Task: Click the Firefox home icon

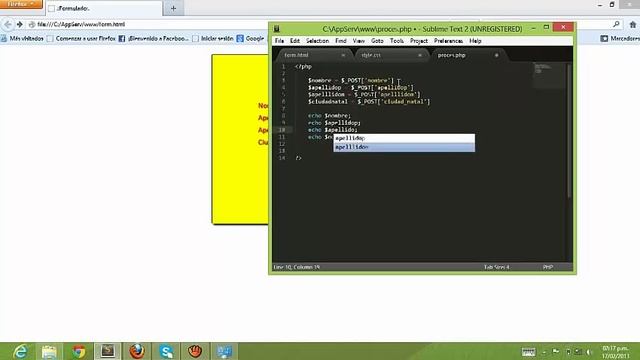Action: [x=633, y=24]
